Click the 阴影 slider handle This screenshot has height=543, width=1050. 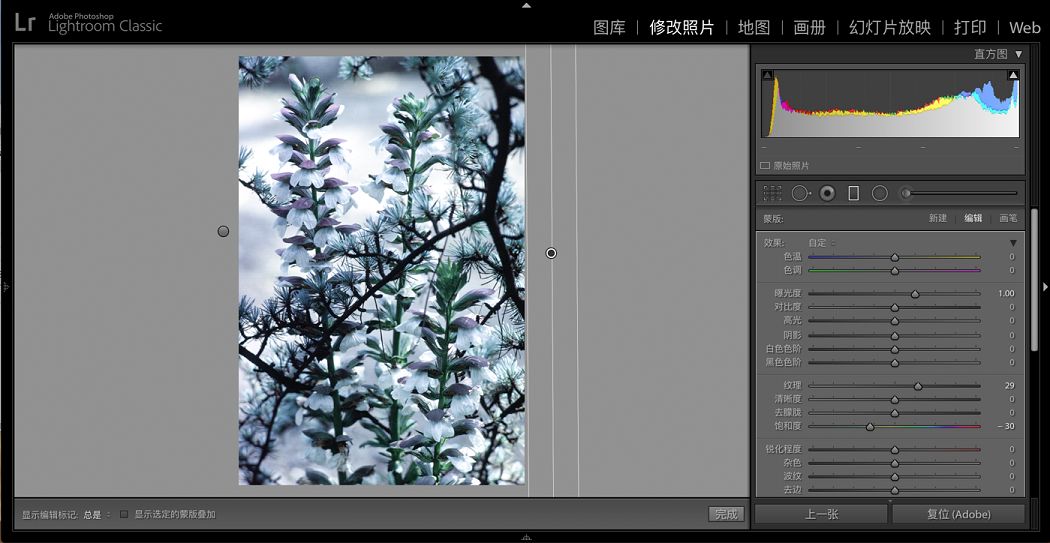point(895,335)
